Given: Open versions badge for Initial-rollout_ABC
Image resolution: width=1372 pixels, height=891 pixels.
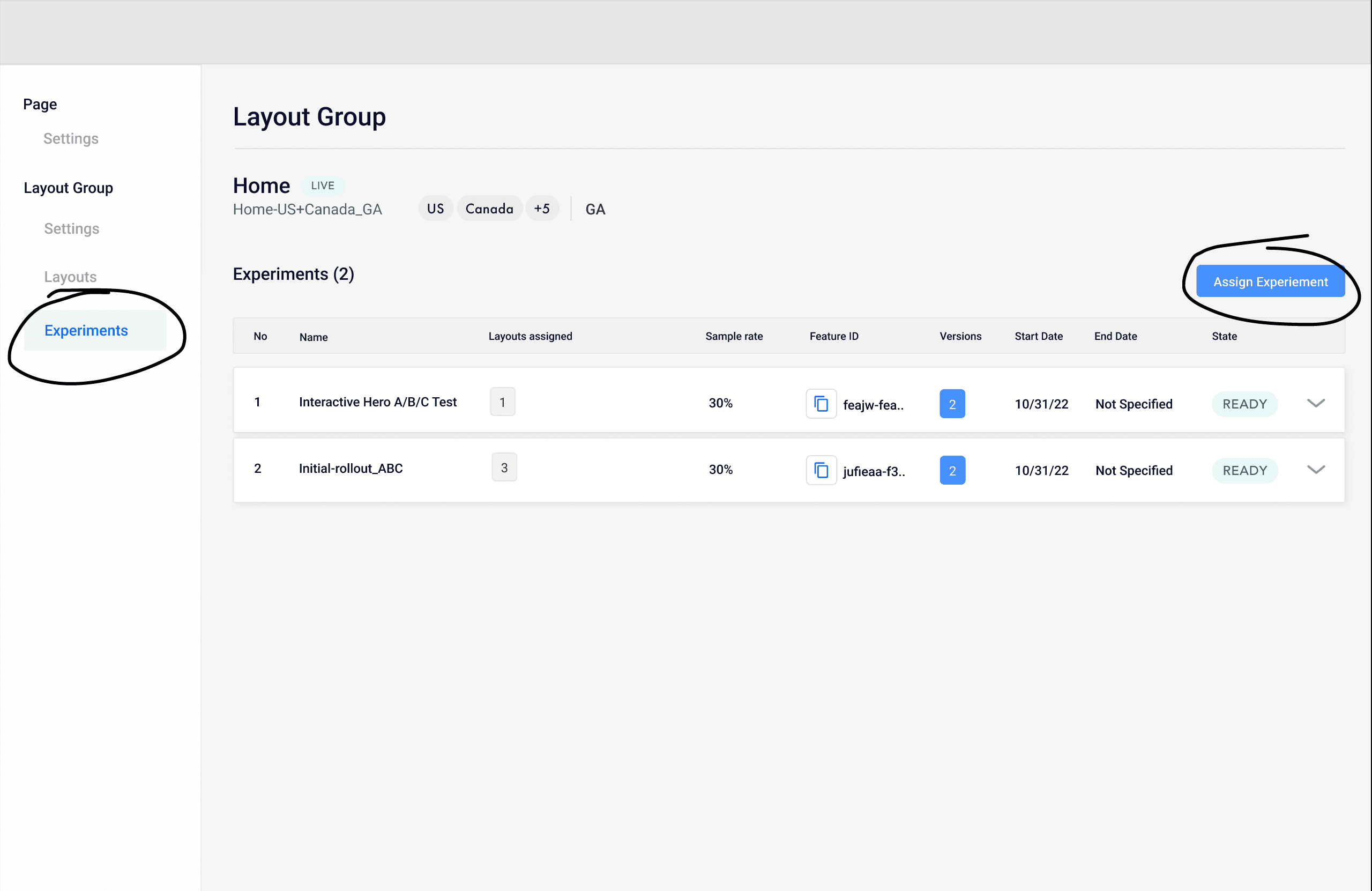Looking at the screenshot, I should (x=952, y=470).
